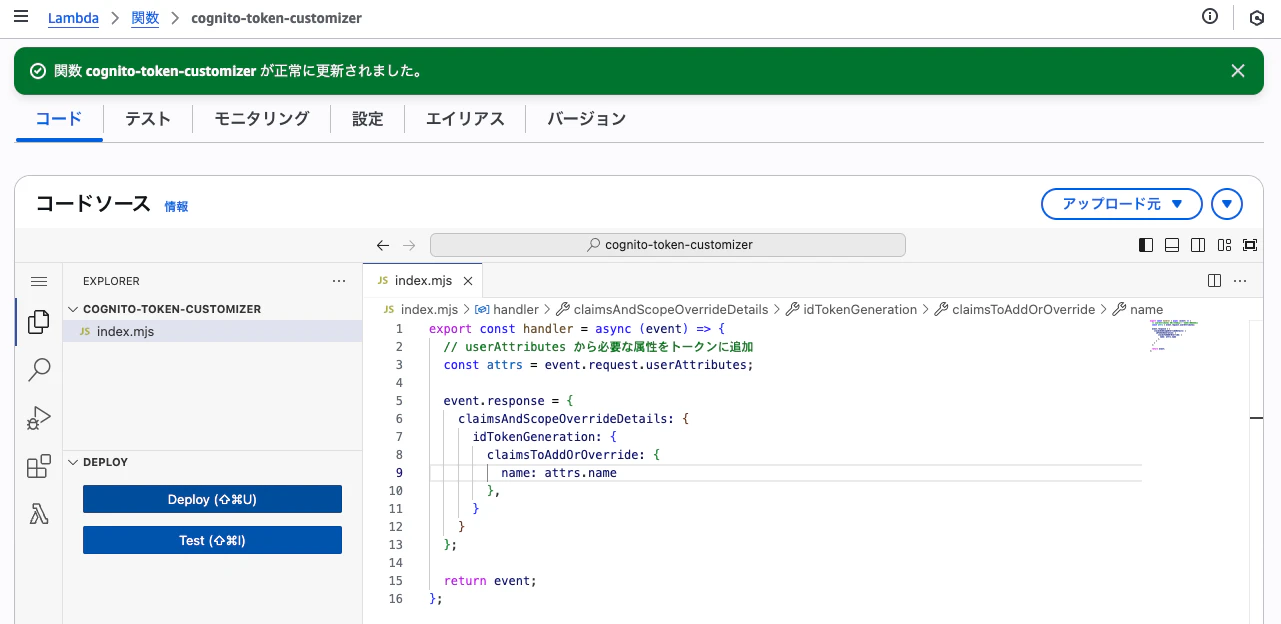The image size is (1281, 624).
Task: Toggle the primary side bar visibility
Action: pyautogui.click(x=1146, y=245)
